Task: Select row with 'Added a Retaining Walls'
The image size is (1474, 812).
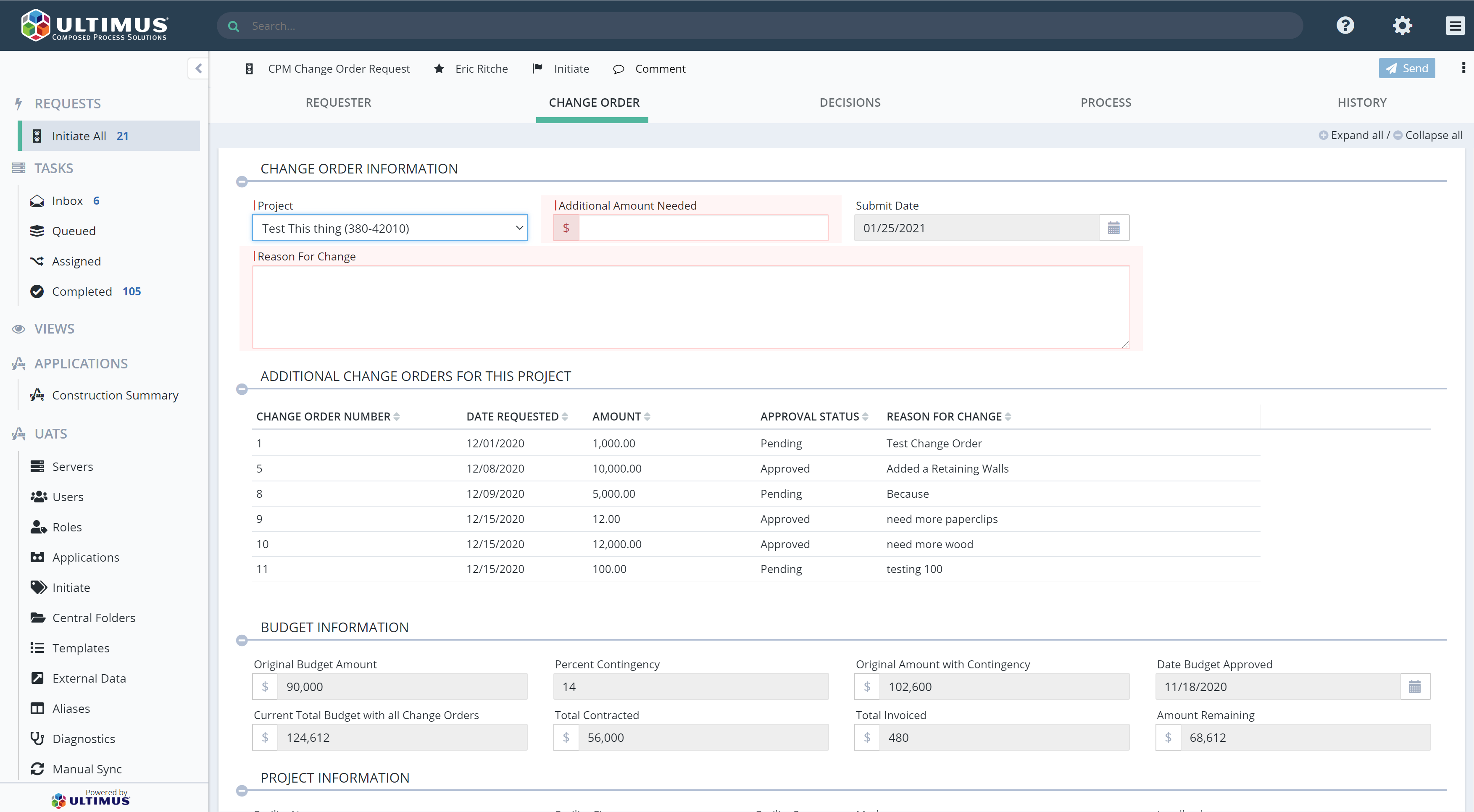Action: point(755,469)
